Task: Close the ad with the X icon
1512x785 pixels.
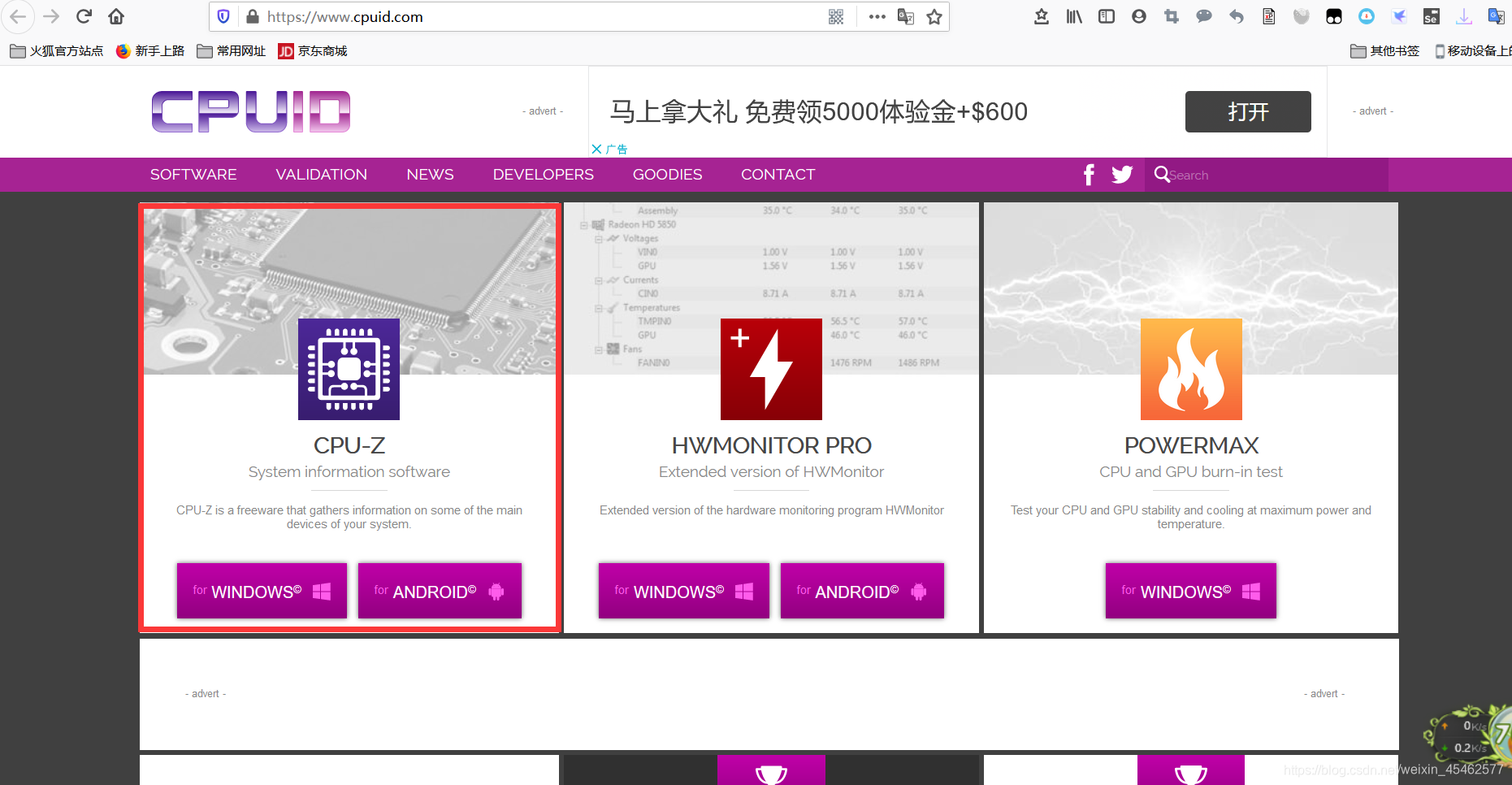Action: point(597,149)
